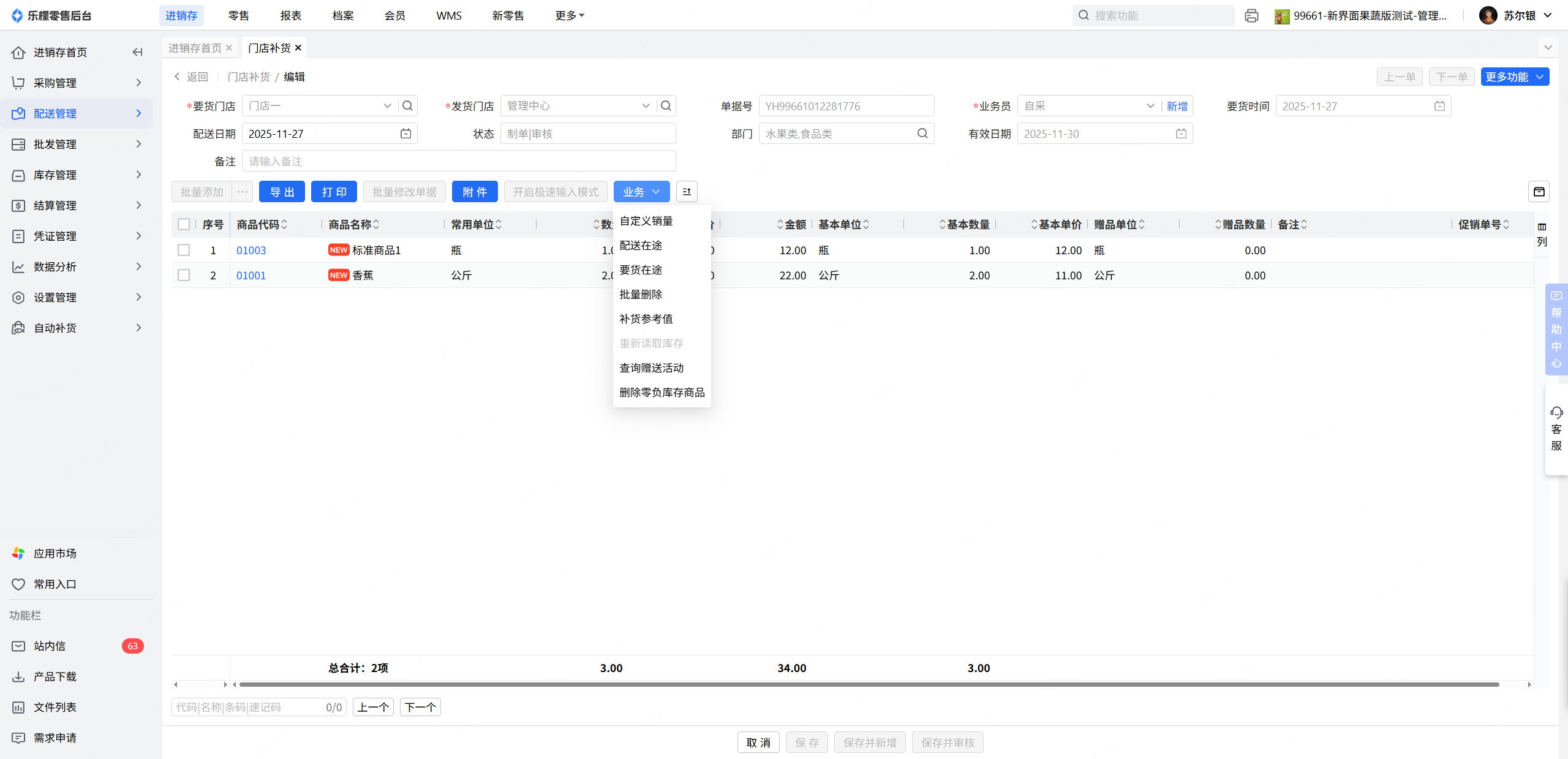Click the row-height settings icon beside 业务
The height and width of the screenshot is (759, 1568).
687,192
